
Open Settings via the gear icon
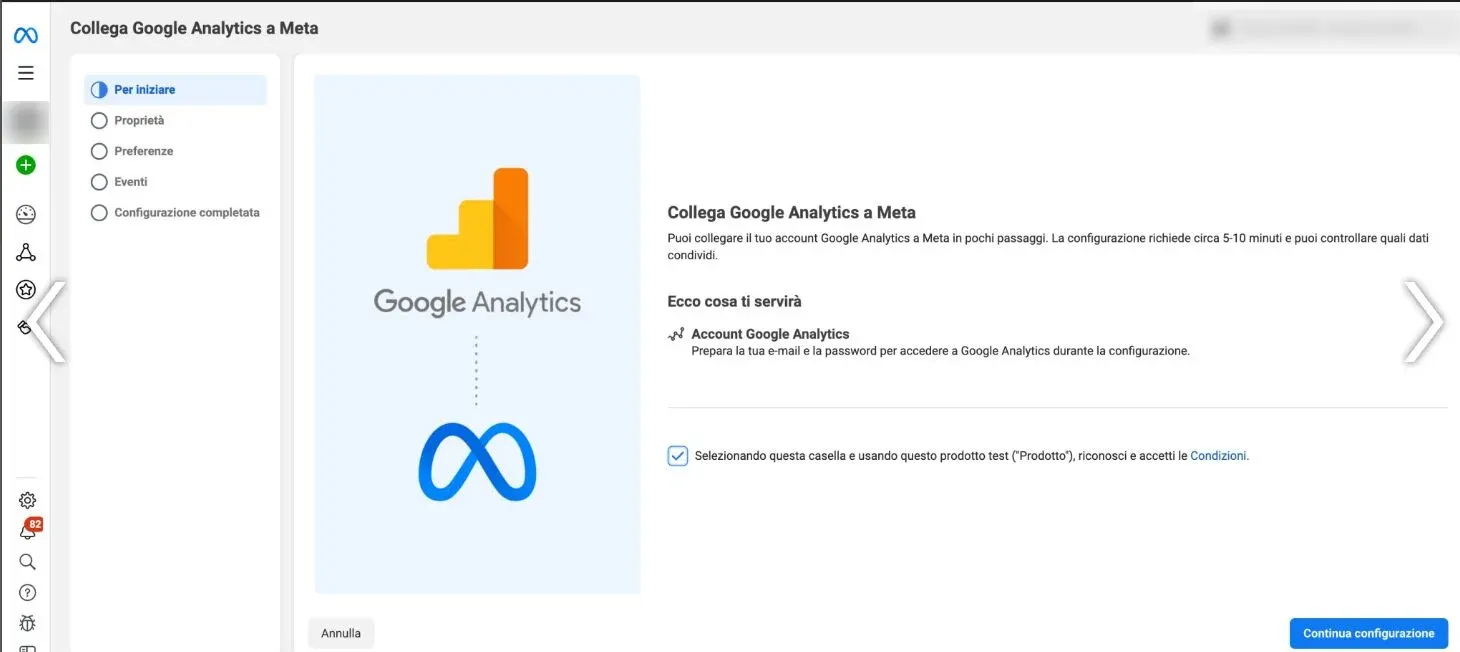pyautogui.click(x=26, y=500)
